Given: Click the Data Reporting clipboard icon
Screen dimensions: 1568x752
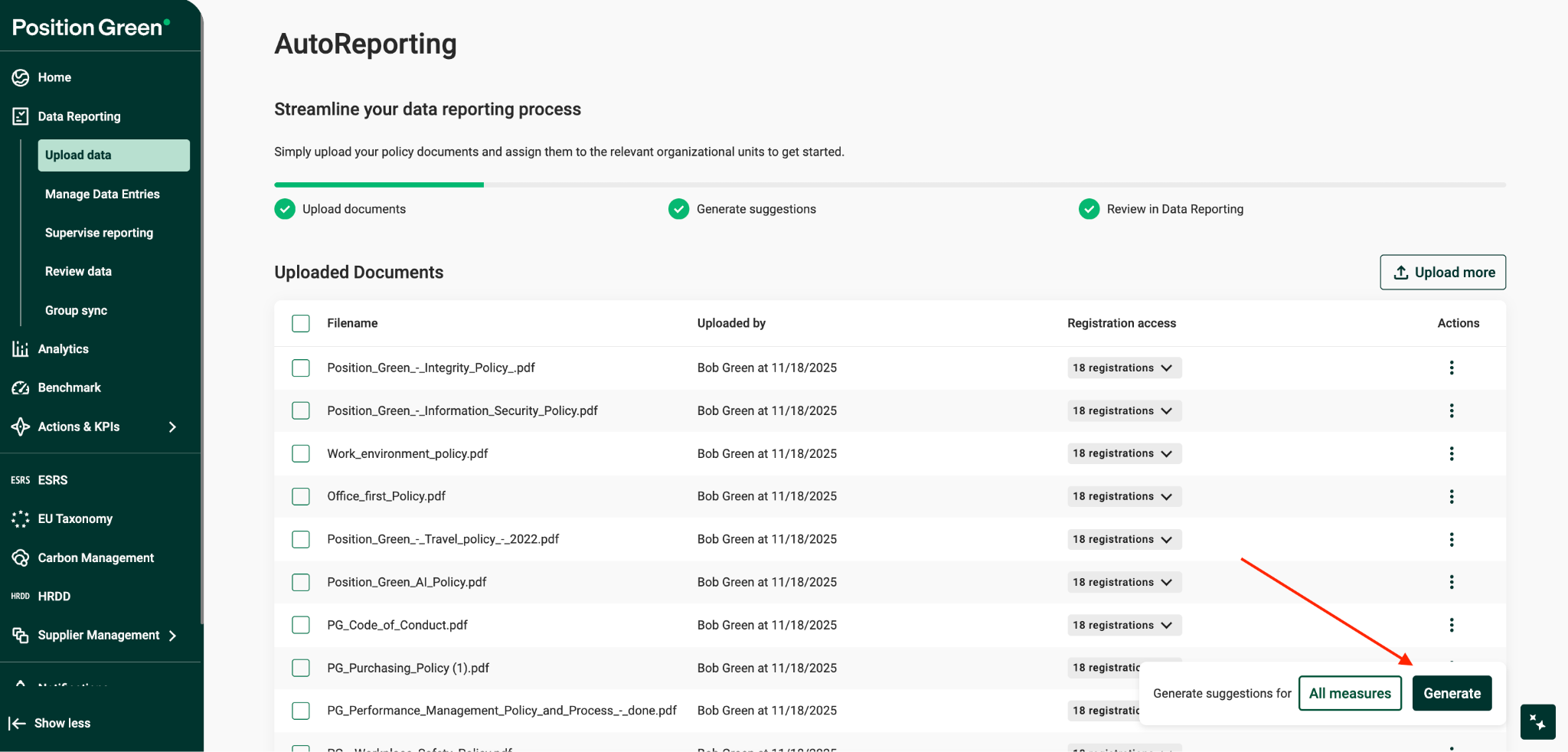Looking at the screenshot, I should point(21,116).
